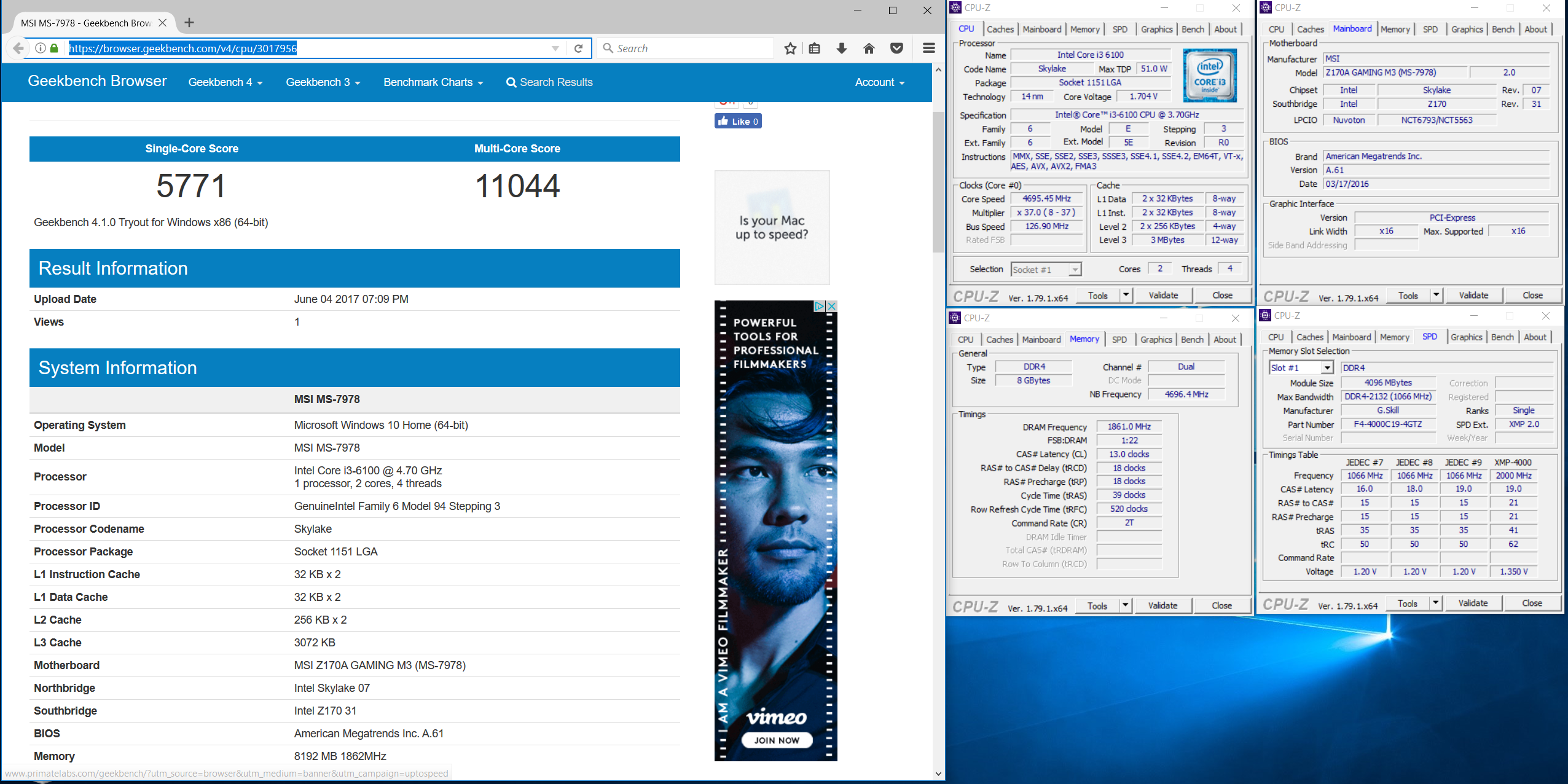Click Validate in the CPU tab window

pyautogui.click(x=1163, y=295)
